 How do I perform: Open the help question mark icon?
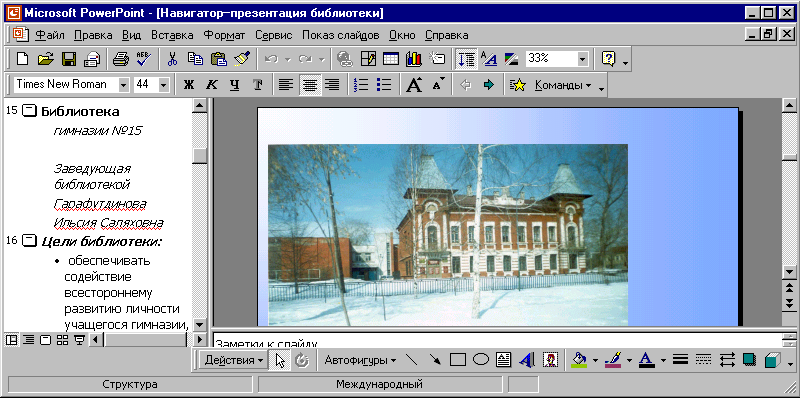608,59
